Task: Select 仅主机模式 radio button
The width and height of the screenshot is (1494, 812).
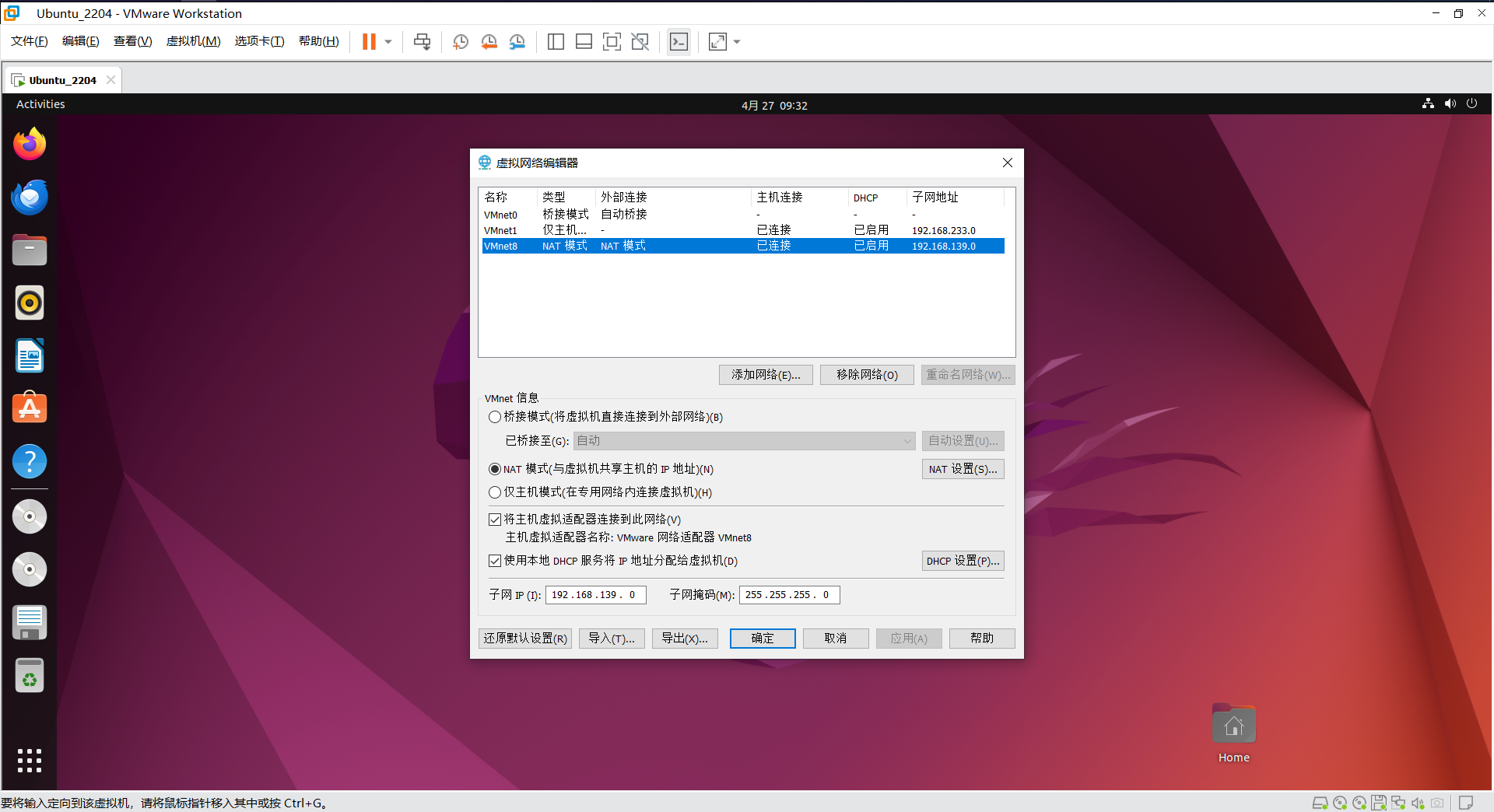Action: 495,492
